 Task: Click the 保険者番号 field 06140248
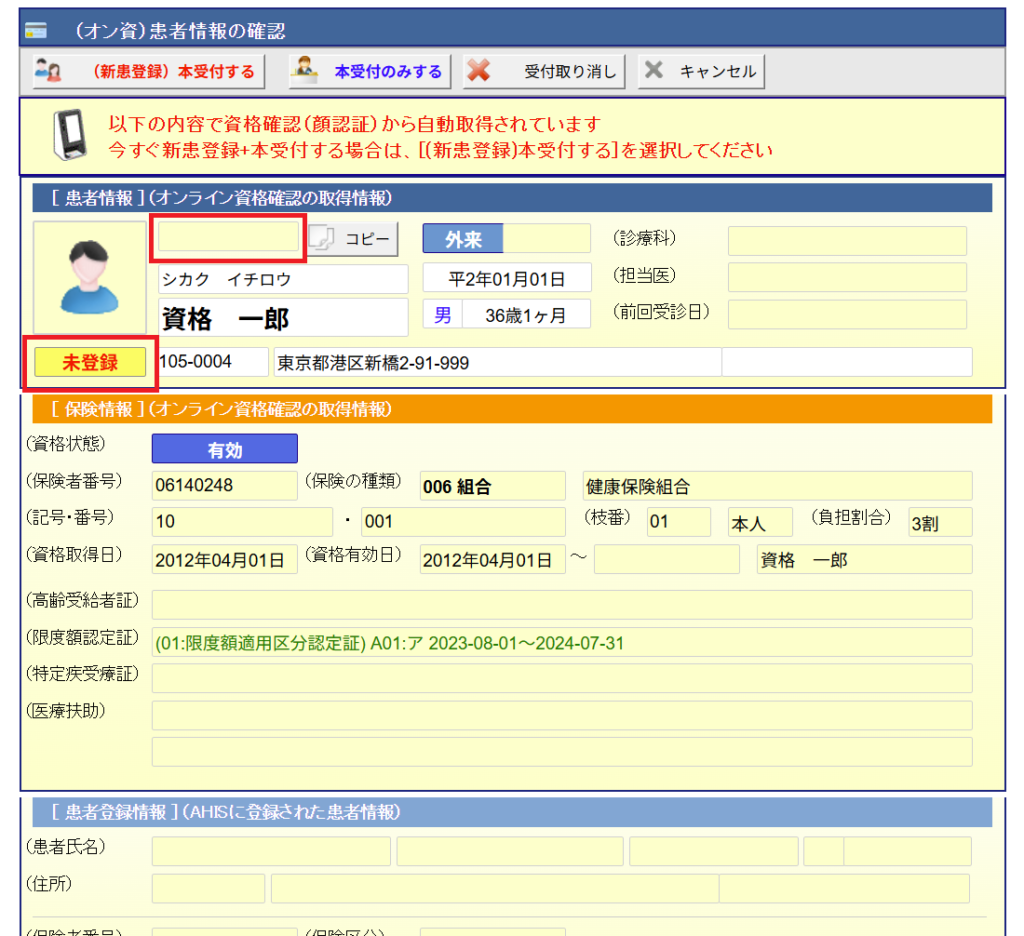[224, 487]
